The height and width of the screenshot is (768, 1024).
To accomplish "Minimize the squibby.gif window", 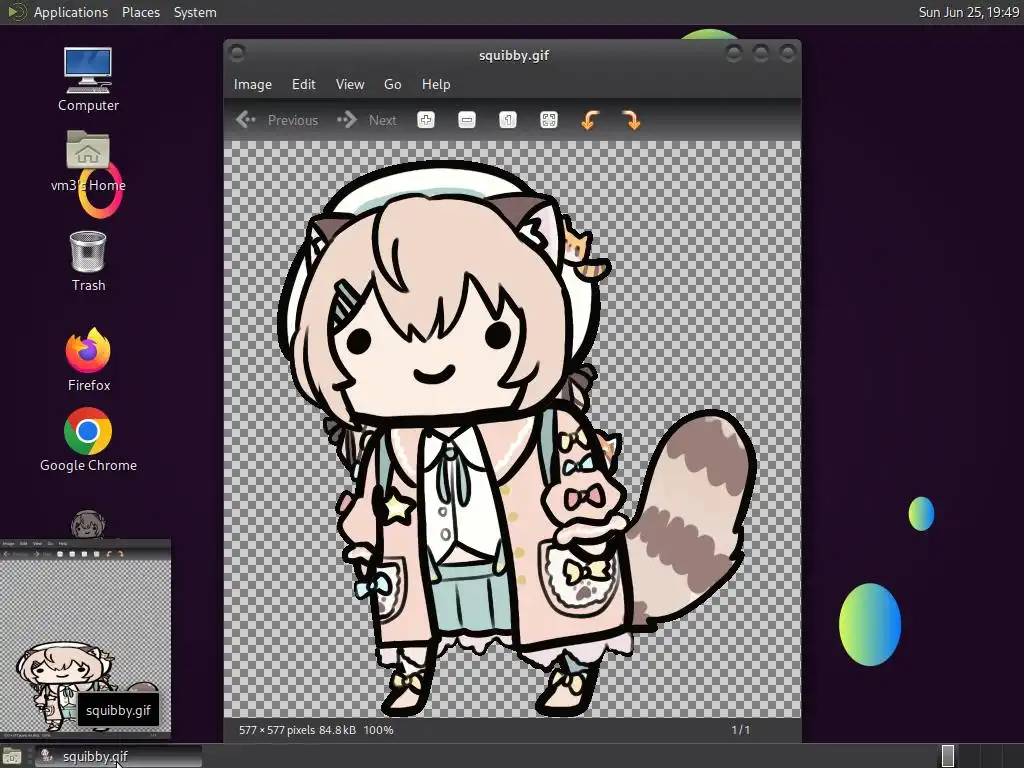I will pos(733,53).
